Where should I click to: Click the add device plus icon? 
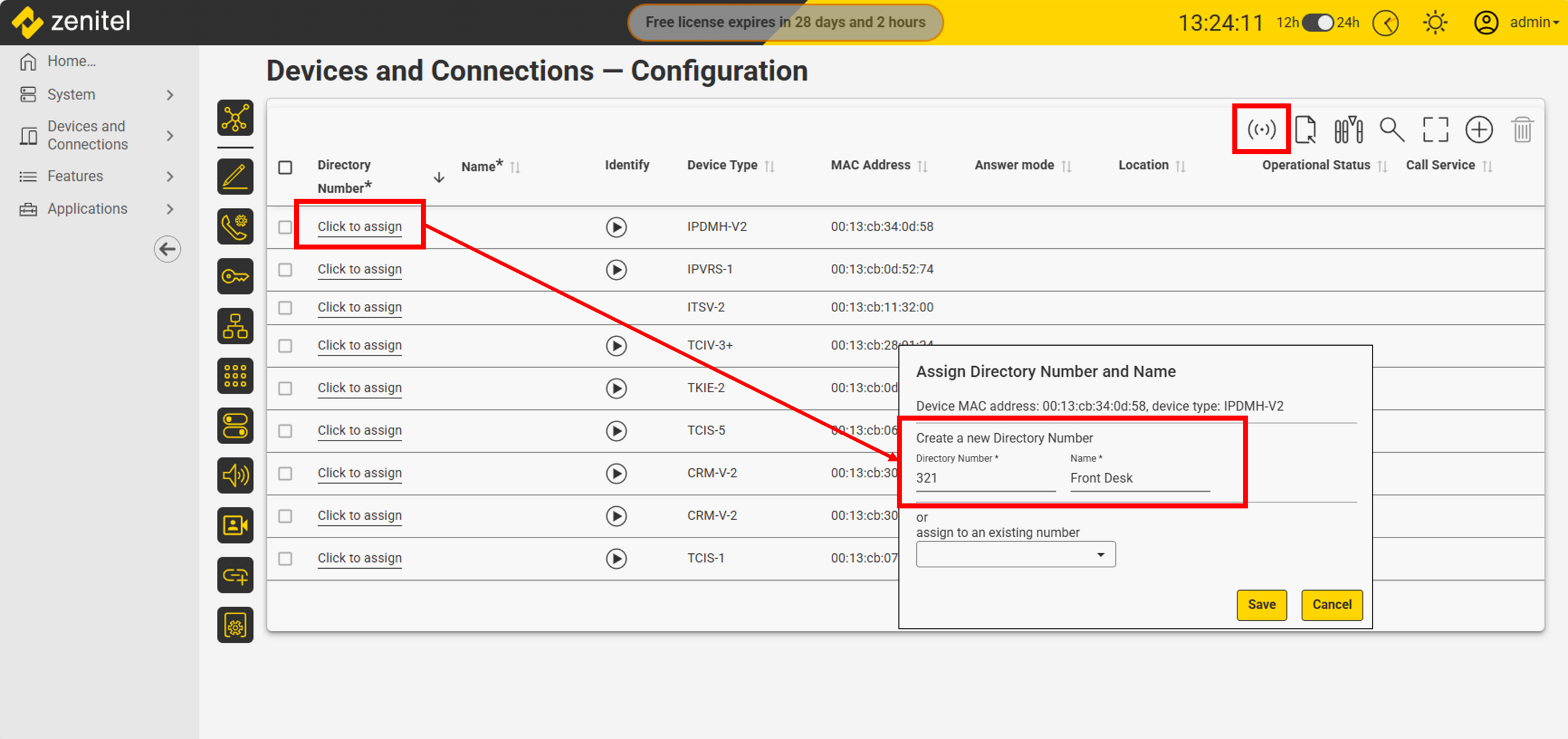tap(1479, 129)
